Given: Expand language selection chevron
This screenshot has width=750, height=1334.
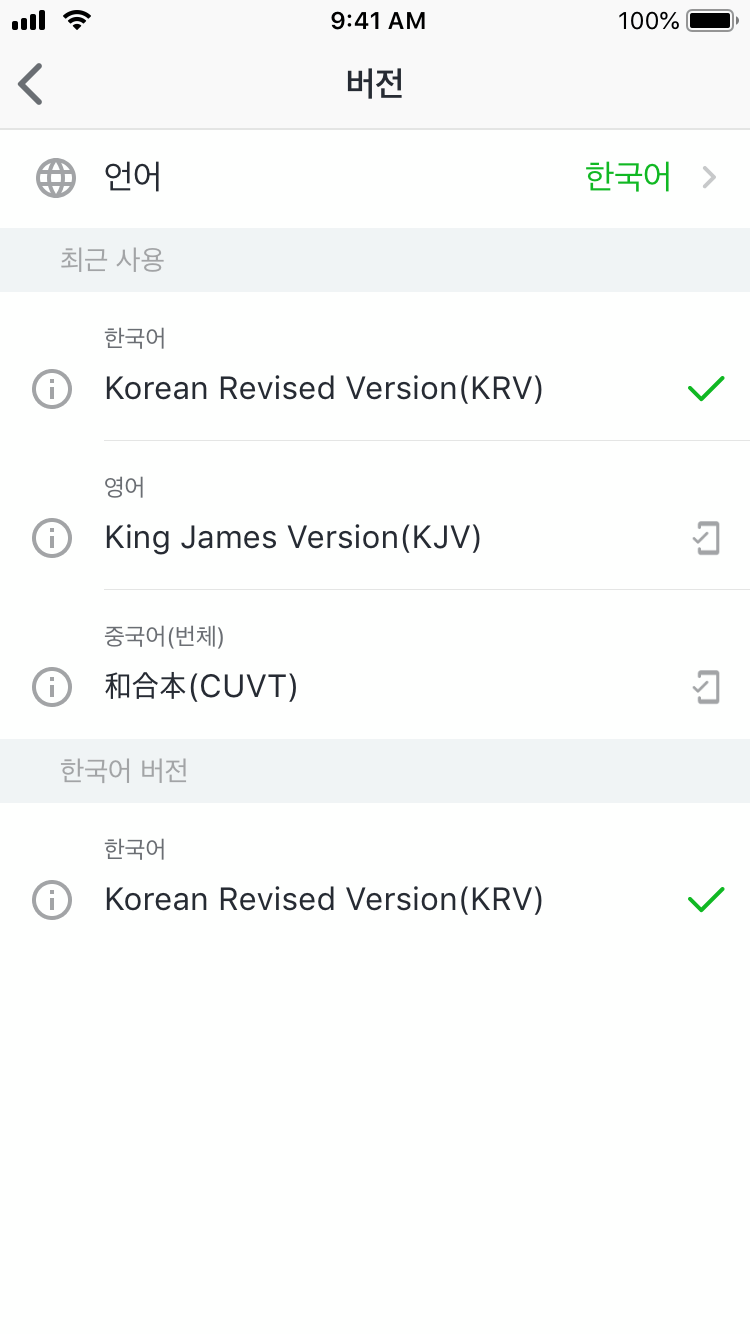Looking at the screenshot, I should pyautogui.click(x=710, y=178).
